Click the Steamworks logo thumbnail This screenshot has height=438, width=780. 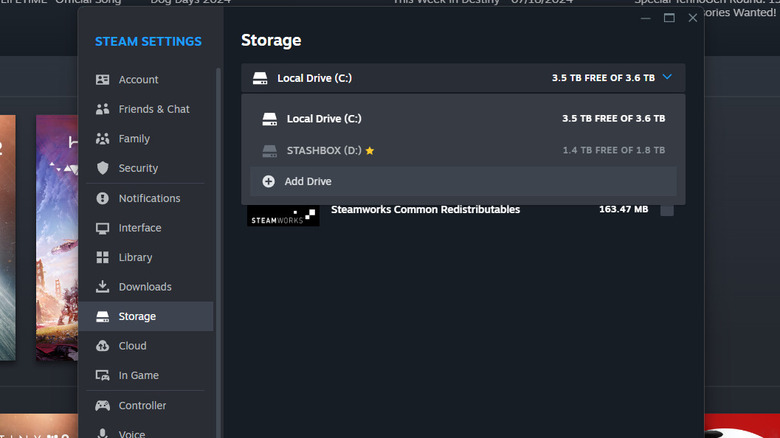[x=283, y=214]
